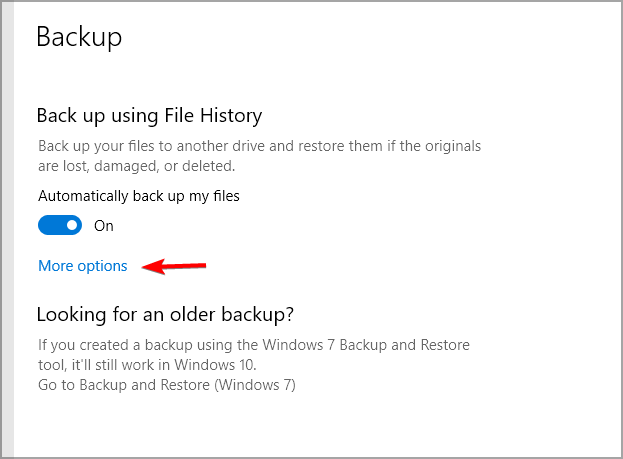
Task: Click the word tool in the older backup paragraph
Action: 51,365
